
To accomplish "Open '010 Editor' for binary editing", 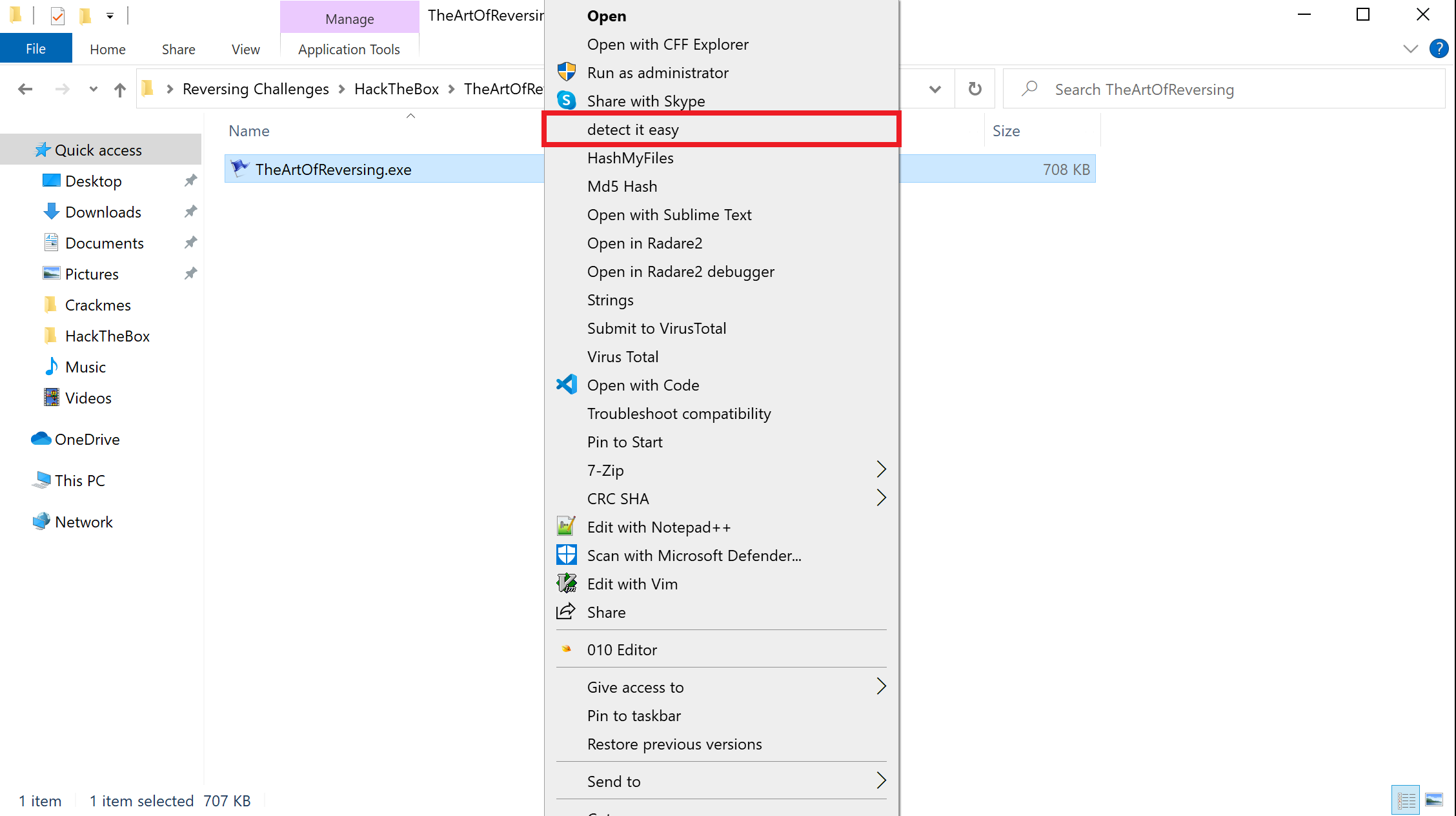I will 622,649.
